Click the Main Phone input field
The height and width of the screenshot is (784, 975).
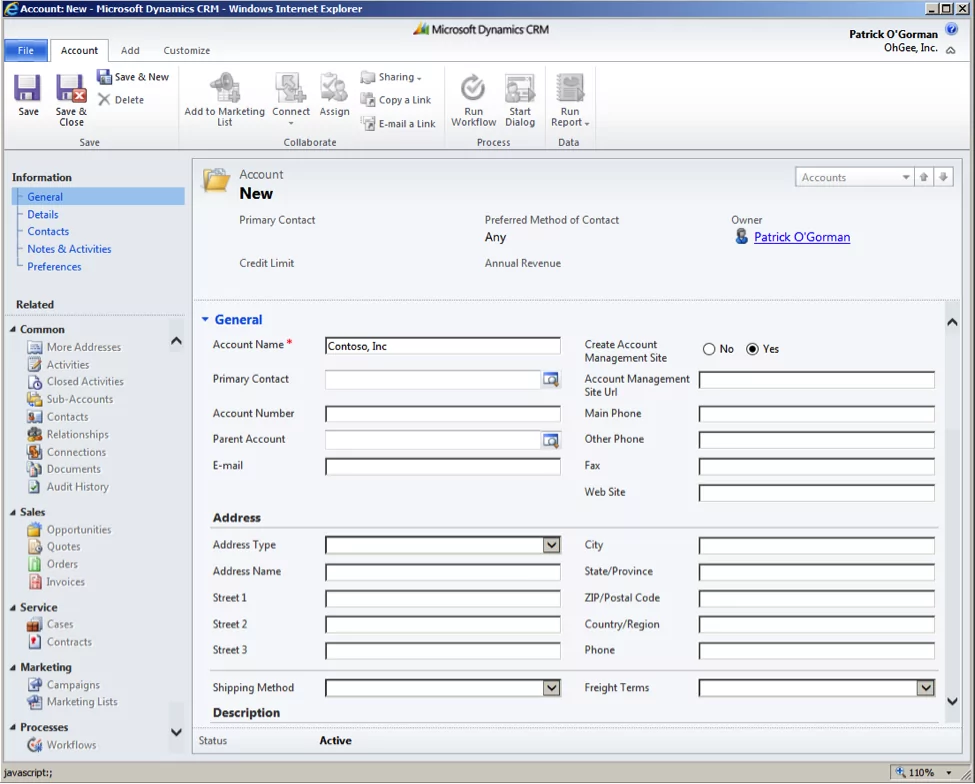(816, 415)
